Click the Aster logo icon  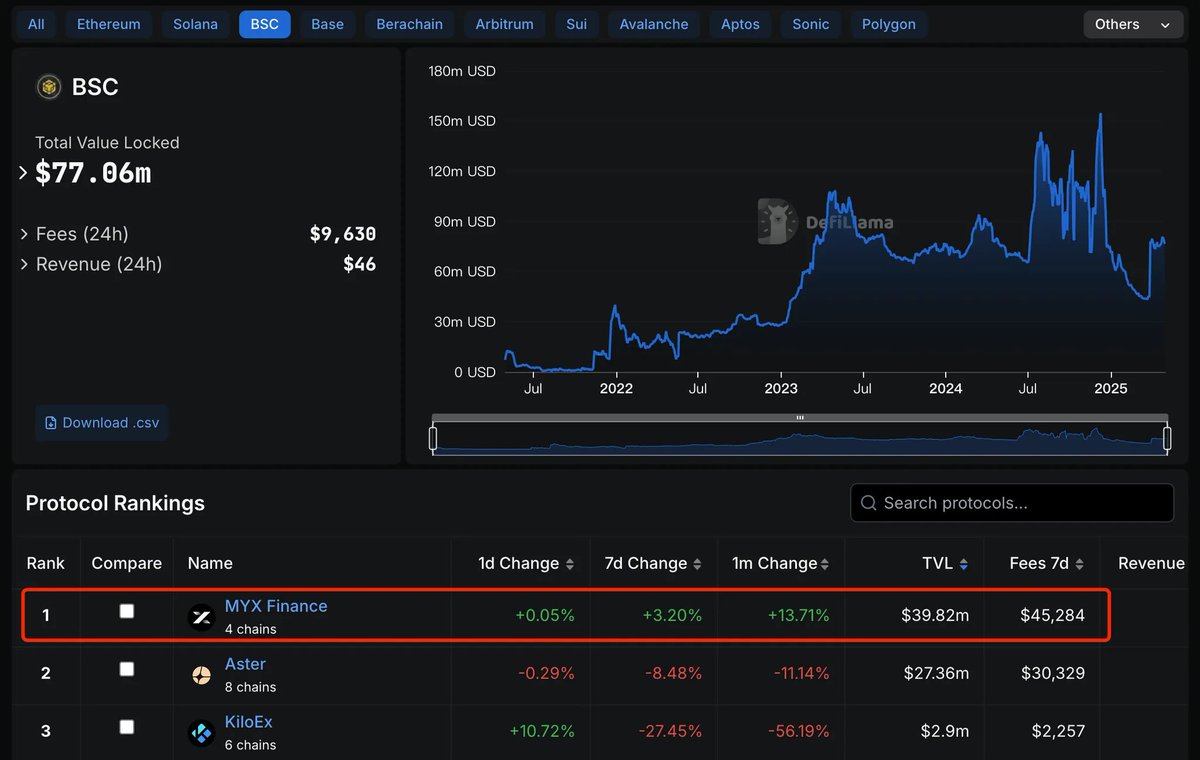[x=202, y=675]
